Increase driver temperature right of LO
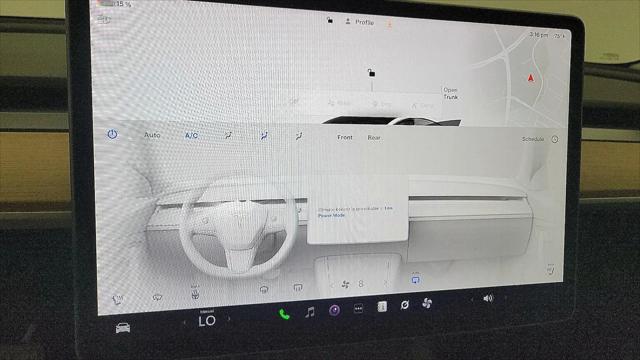Image resolution: width=640 pixels, height=360 pixels. 229,319
